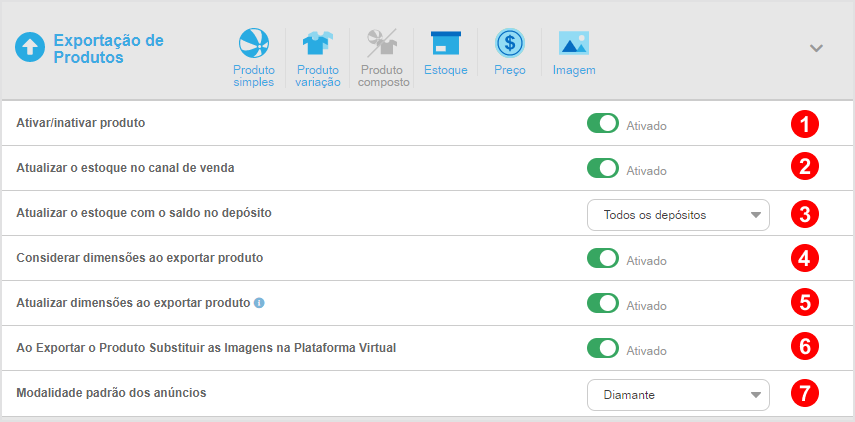The width and height of the screenshot is (855, 422).
Task: Select the Produto composto greyed icon
Action: coord(382,43)
